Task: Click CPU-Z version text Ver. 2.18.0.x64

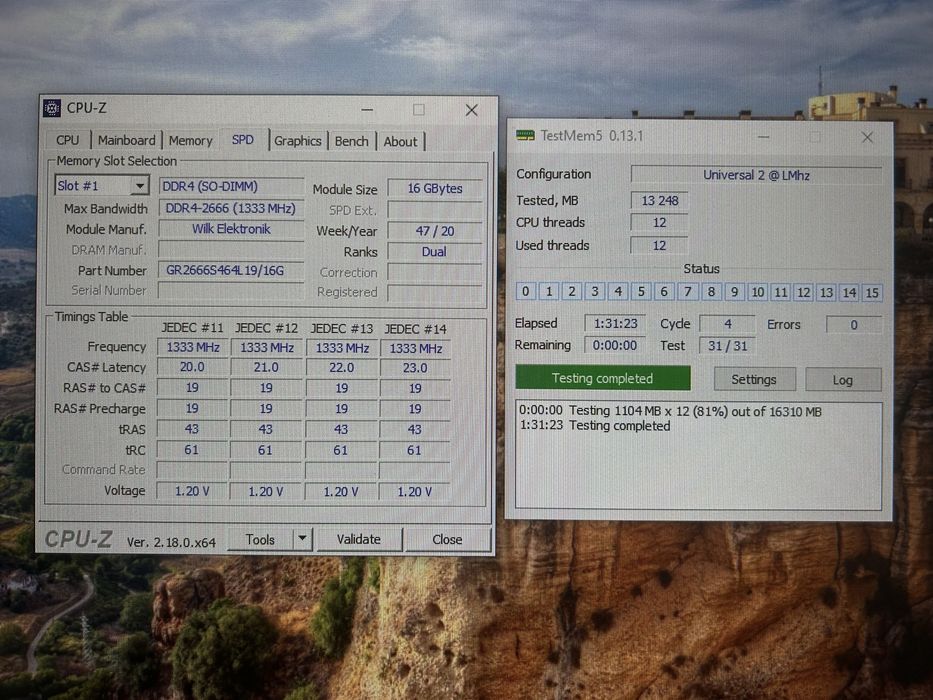Action: click(171, 542)
